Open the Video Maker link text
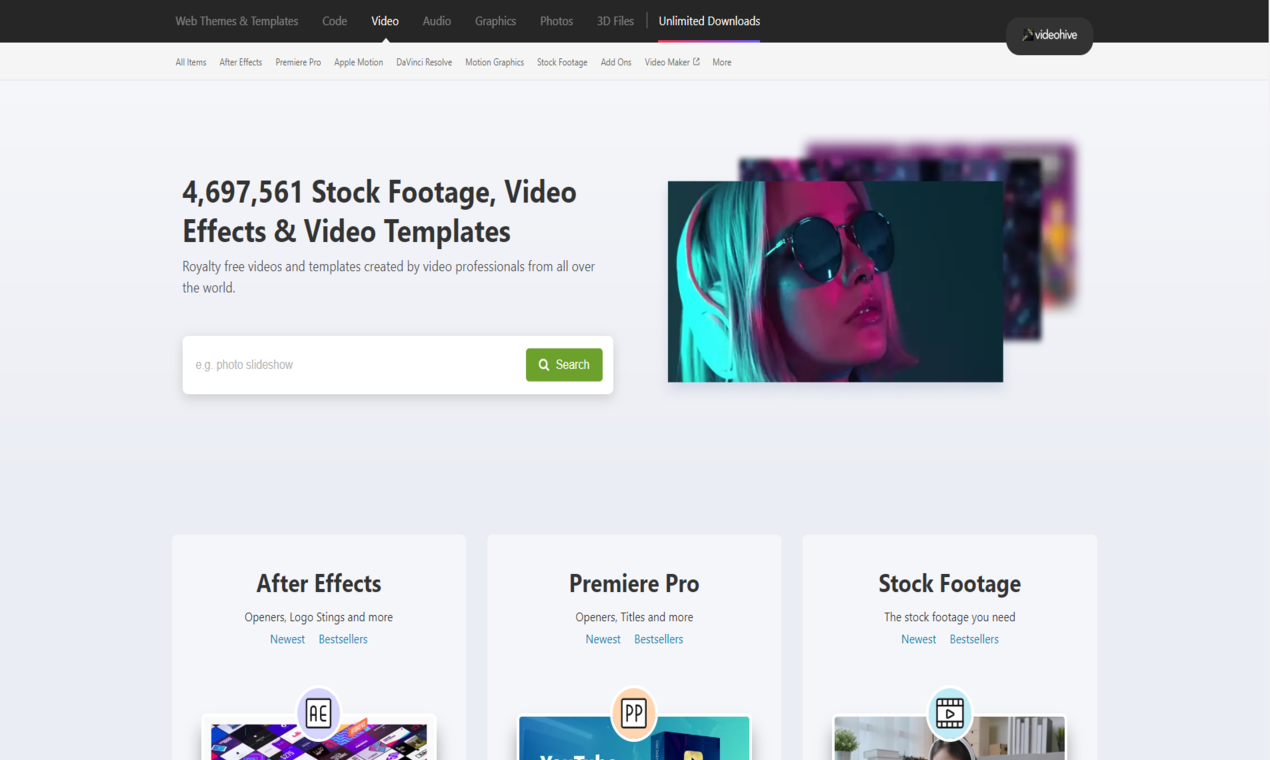This screenshot has height=760, width=1270. click(667, 62)
